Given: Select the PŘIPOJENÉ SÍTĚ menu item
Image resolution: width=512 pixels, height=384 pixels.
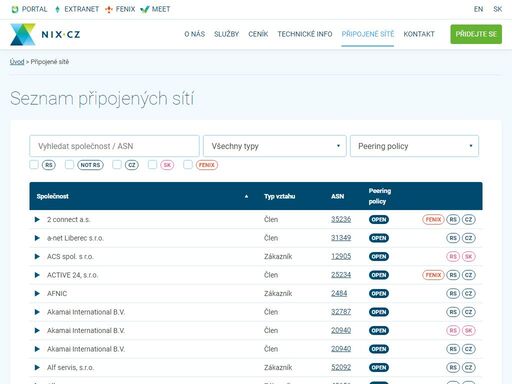Looking at the screenshot, I should [x=368, y=34].
